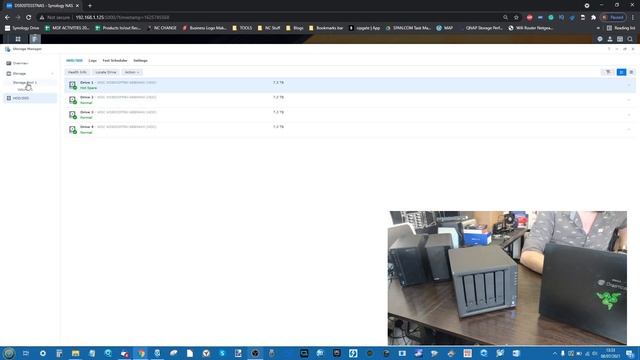The height and width of the screenshot is (360, 640).
Task: Click the DSM search magnifier icon
Action: coord(630,39)
